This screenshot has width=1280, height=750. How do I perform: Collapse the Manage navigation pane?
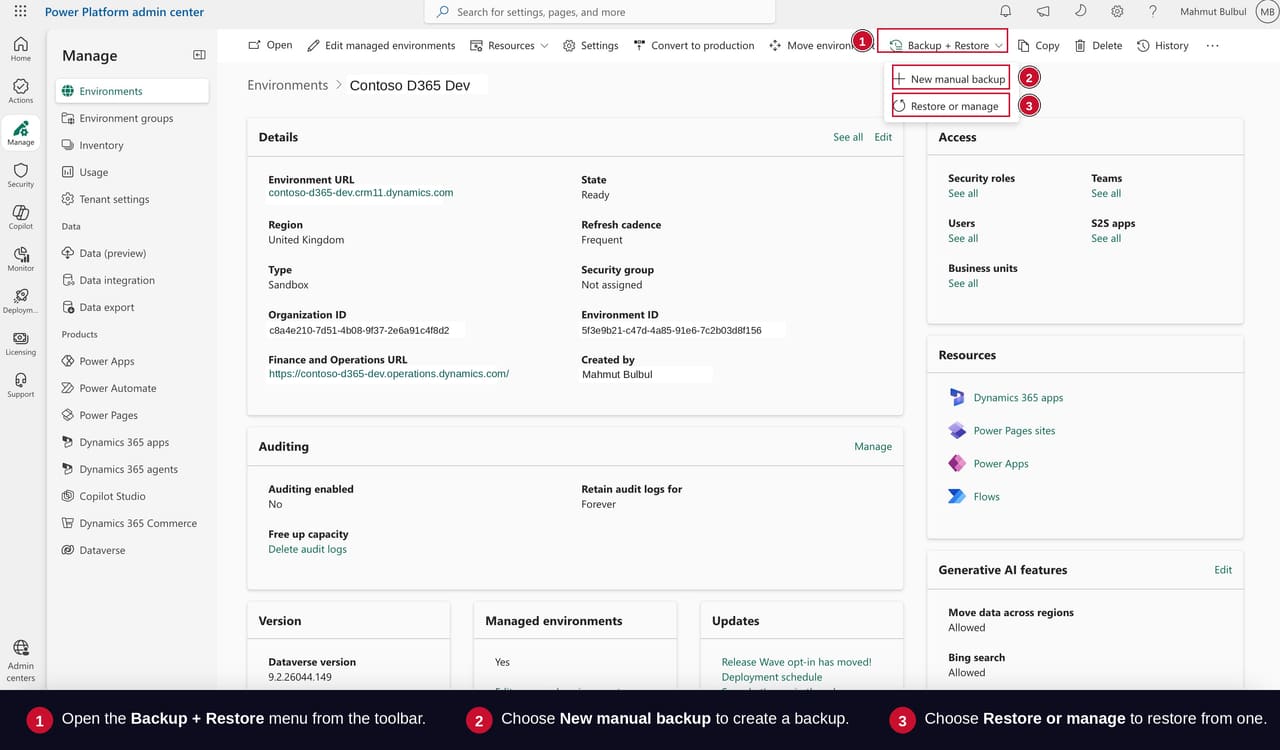(x=199, y=55)
